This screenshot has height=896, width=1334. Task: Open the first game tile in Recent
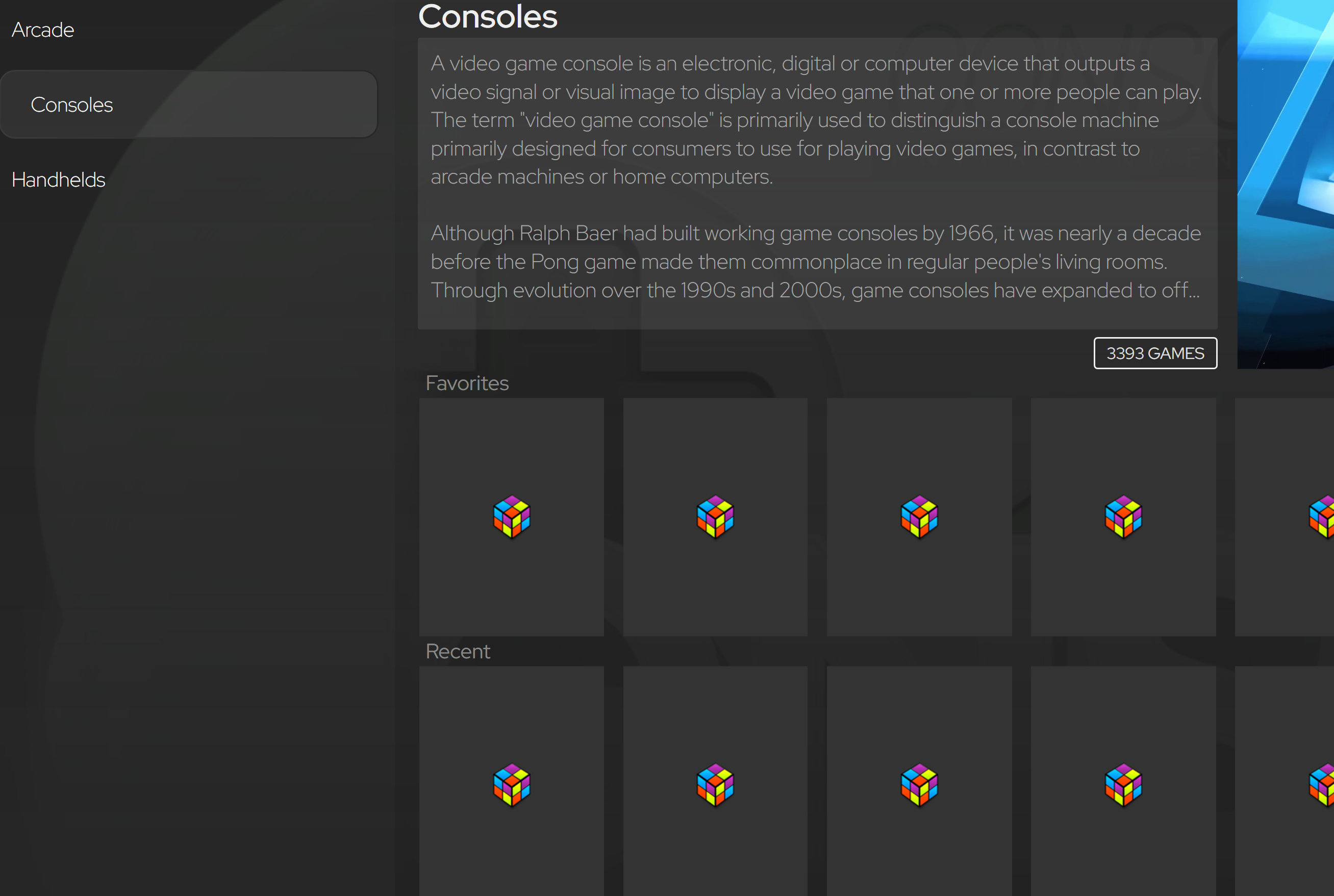point(512,781)
